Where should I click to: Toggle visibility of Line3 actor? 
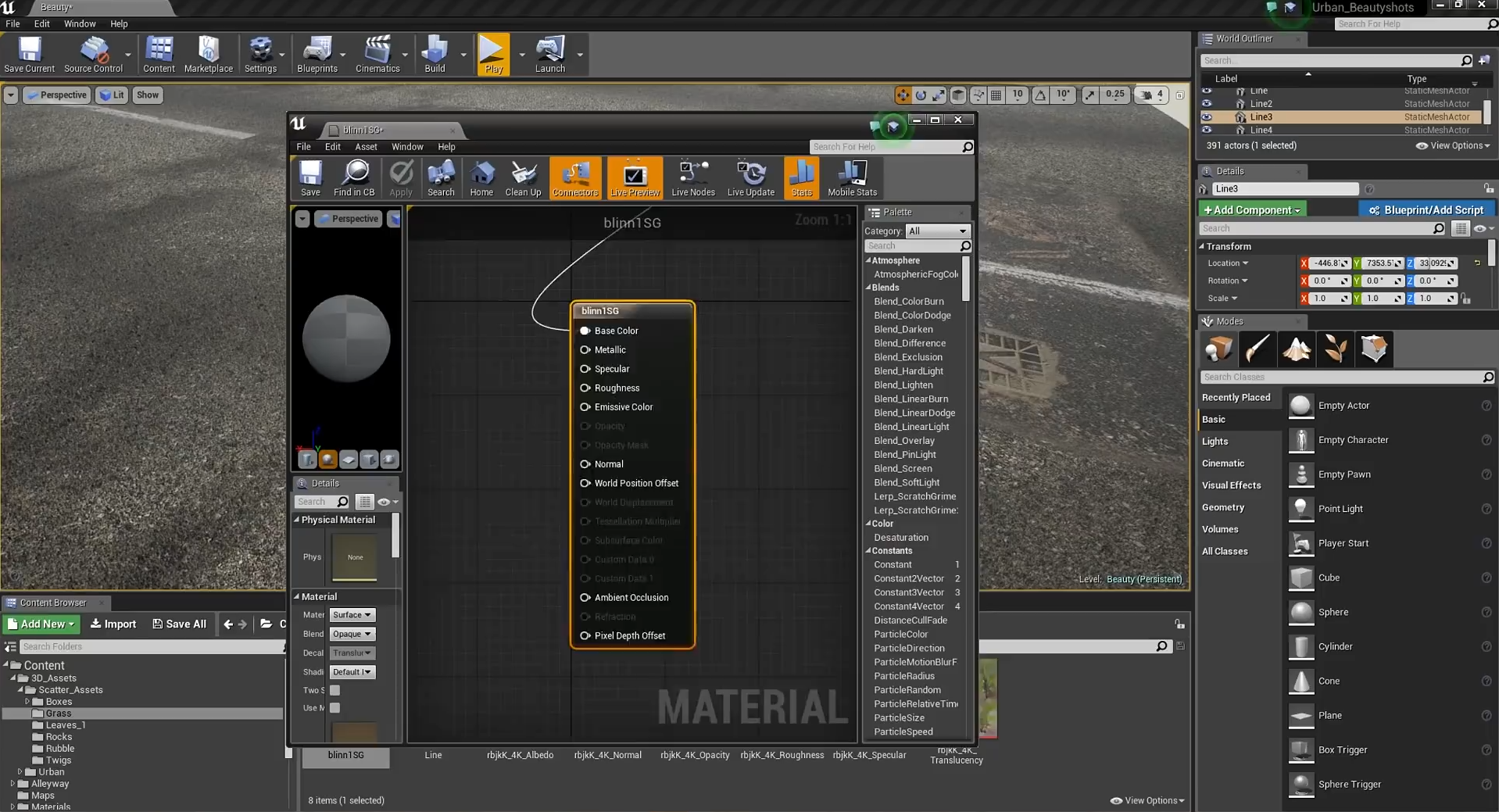click(1207, 117)
